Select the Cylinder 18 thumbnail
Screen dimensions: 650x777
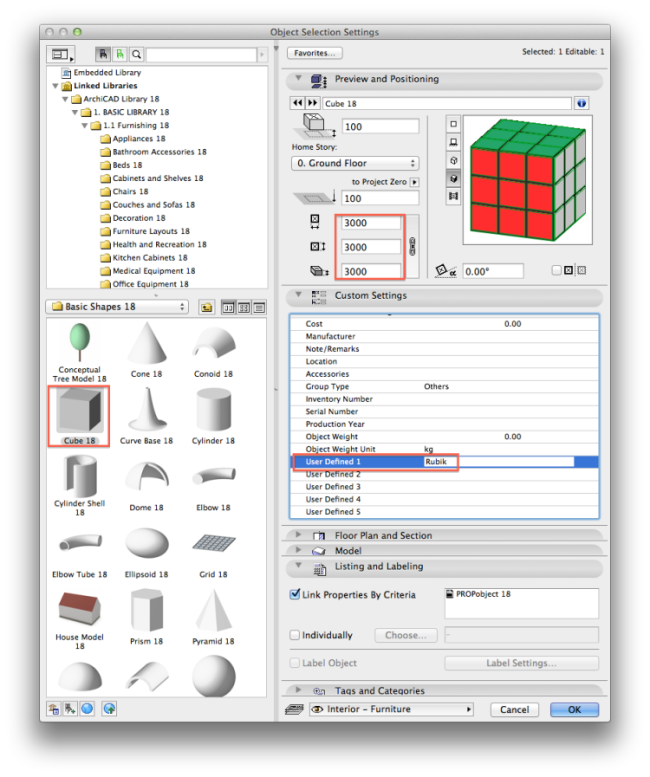click(213, 416)
